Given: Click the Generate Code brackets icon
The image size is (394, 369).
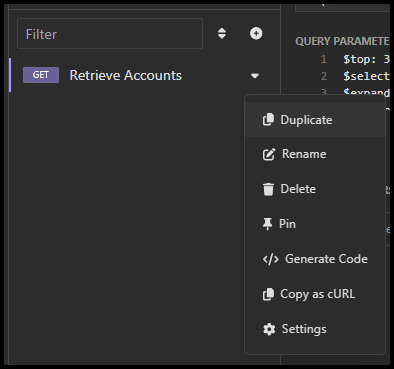Looking at the screenshot, I should pos(271,259).
